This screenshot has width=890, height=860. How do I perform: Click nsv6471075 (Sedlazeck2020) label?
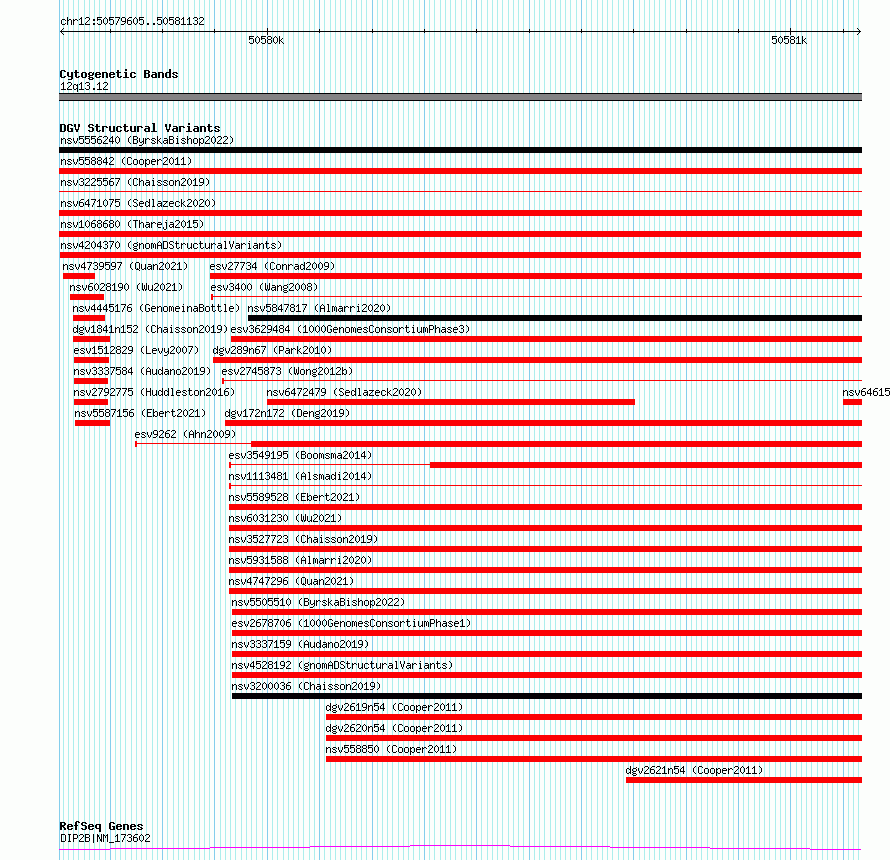pos(138,203)
